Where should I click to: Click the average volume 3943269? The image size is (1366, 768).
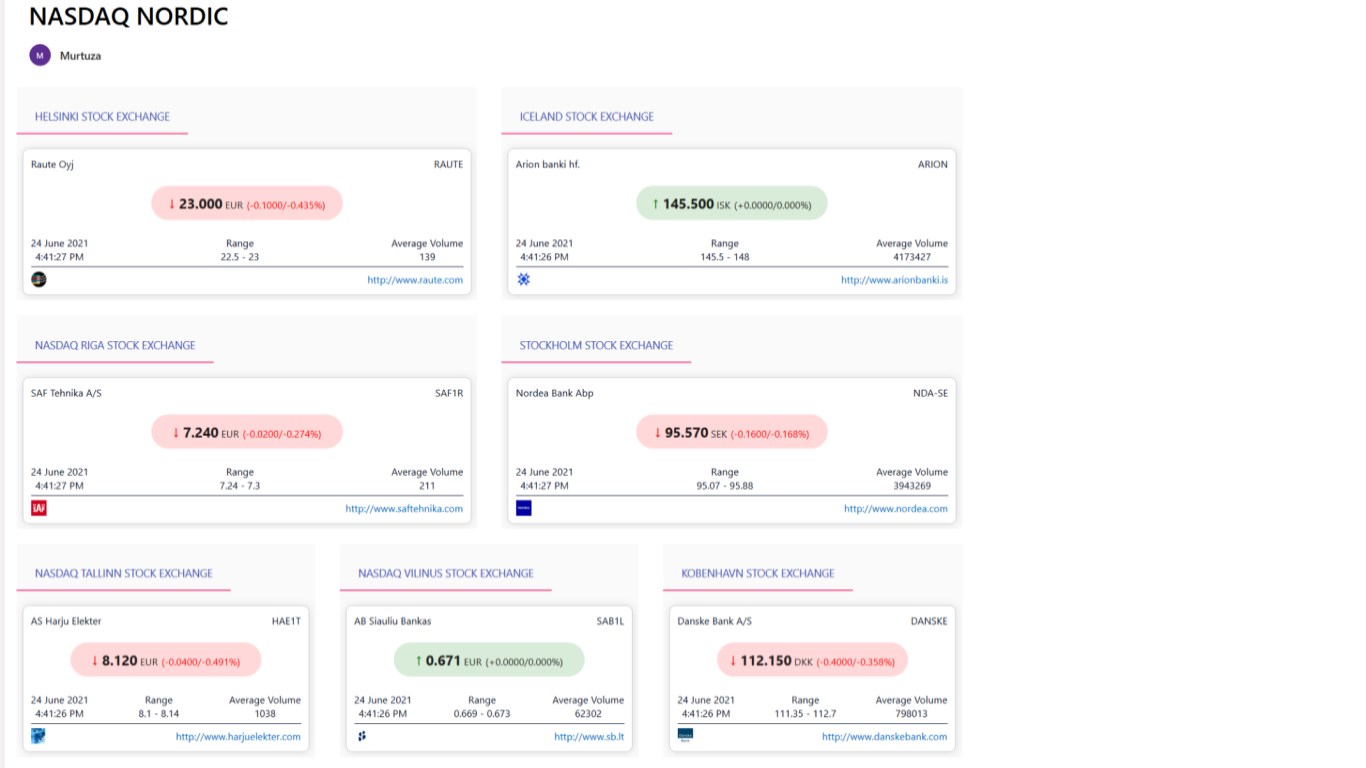click(x=912, y=485)
